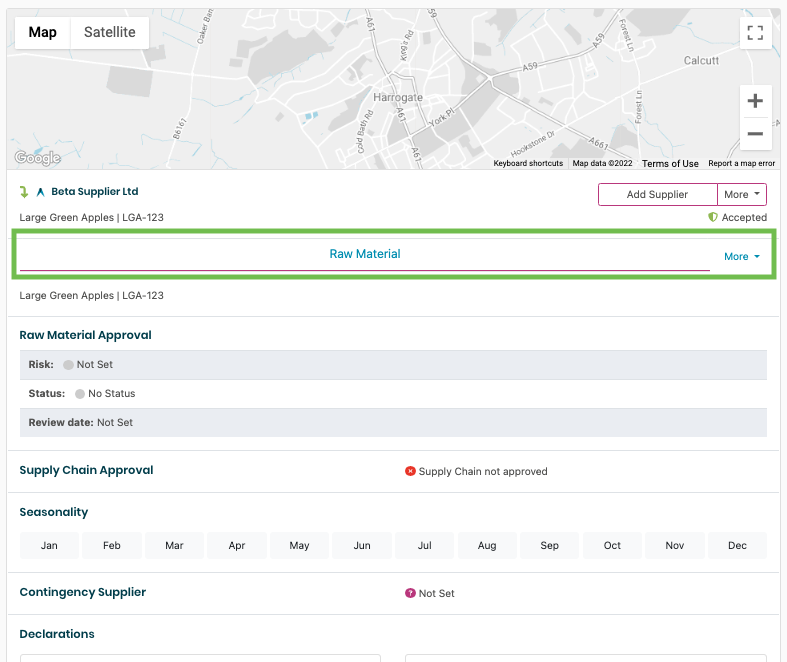The width and height of the screenshot is (787, 662).
Task: Click the Add Supplier button
Action: tap(657, 194)
